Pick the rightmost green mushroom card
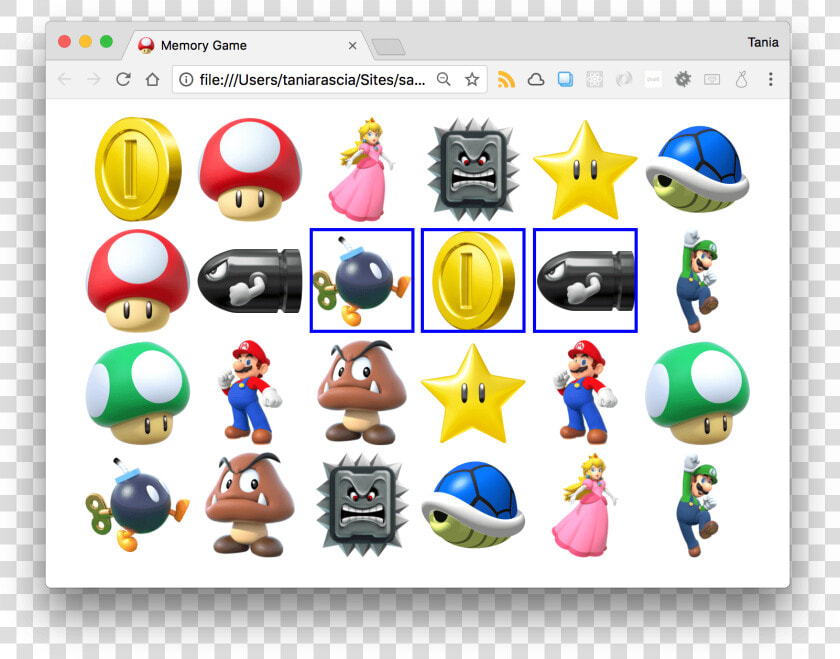The image size is (840, 659). (x=697, y=393)
